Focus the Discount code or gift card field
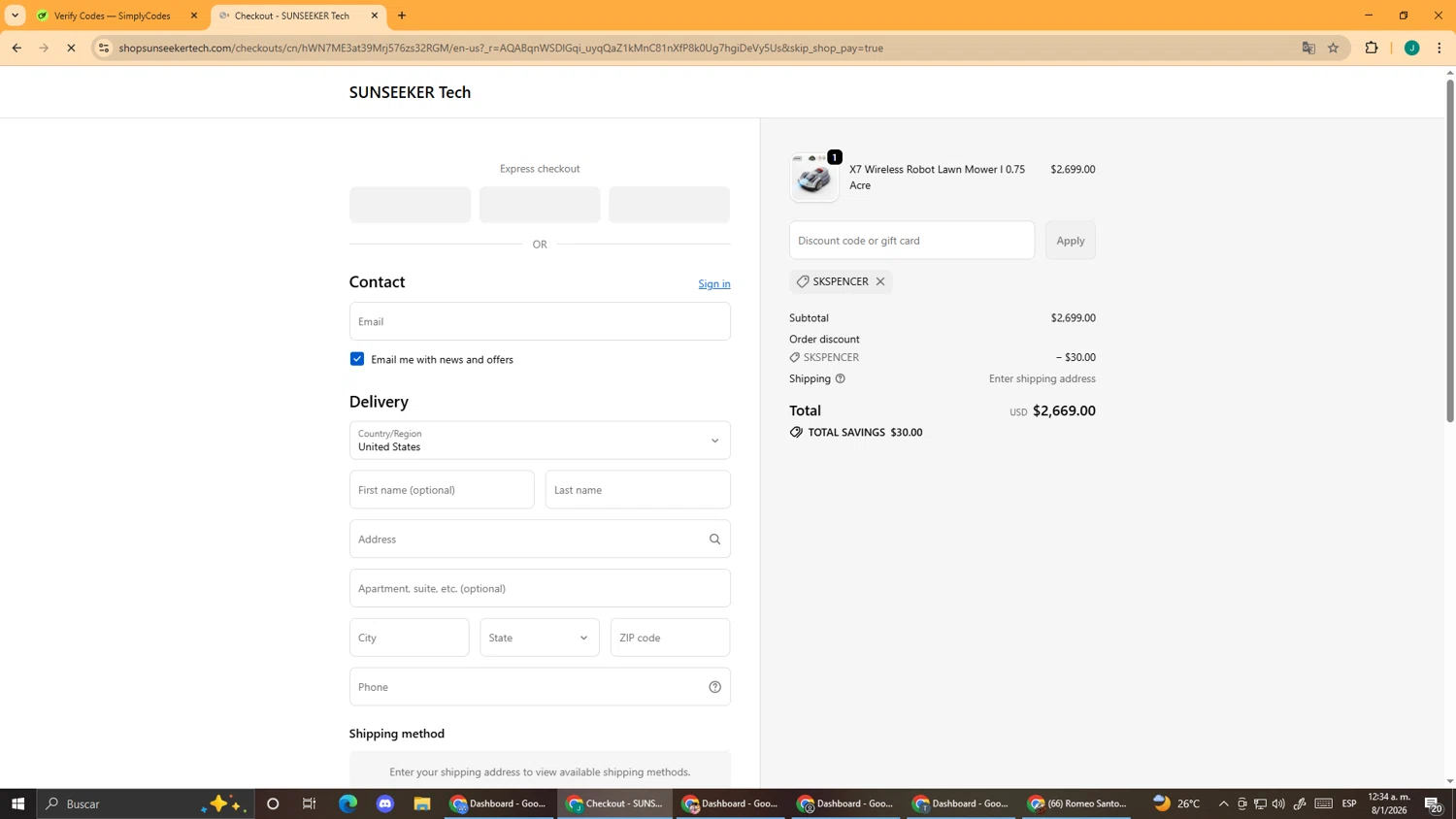Viewport: 1456px width, 819px height. coord(912,241)
